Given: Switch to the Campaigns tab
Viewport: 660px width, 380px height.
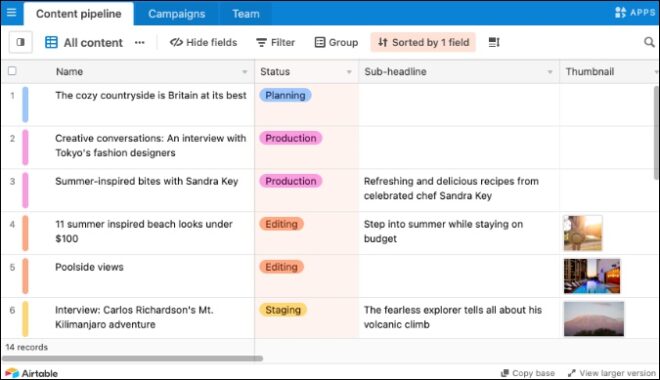Looking at the screenshot, I should pos(176,14).
